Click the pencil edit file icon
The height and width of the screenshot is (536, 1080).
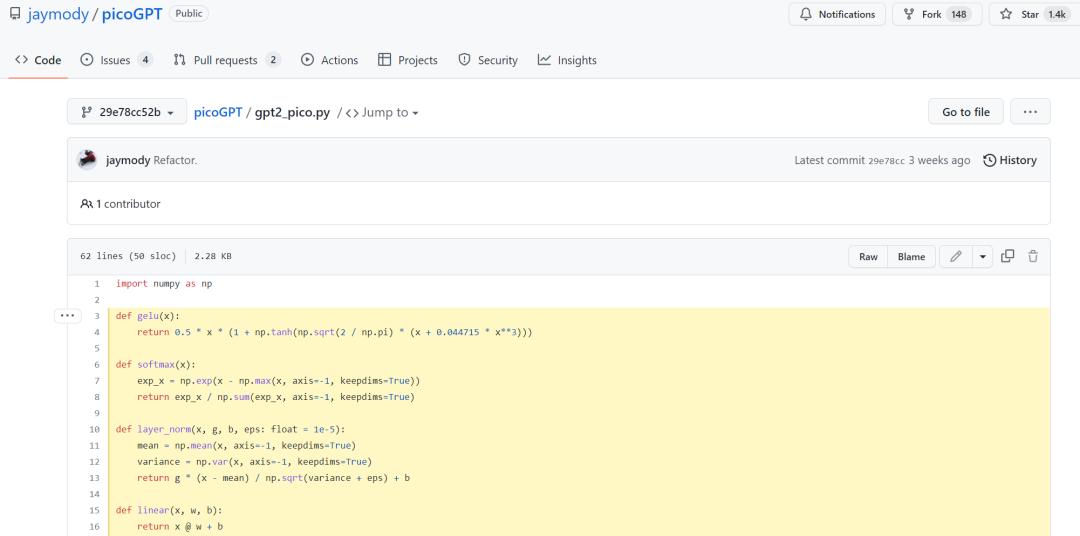[956, 257]
